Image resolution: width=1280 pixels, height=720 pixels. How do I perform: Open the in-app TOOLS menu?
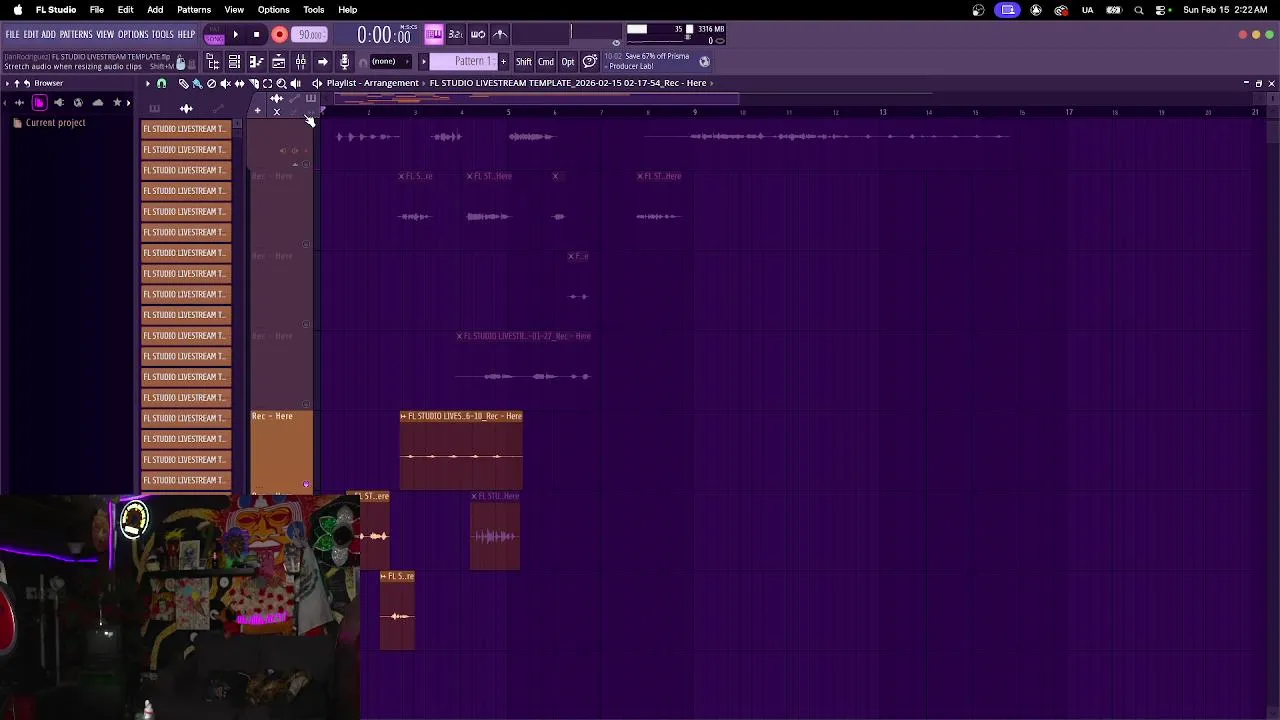point(162,34)
